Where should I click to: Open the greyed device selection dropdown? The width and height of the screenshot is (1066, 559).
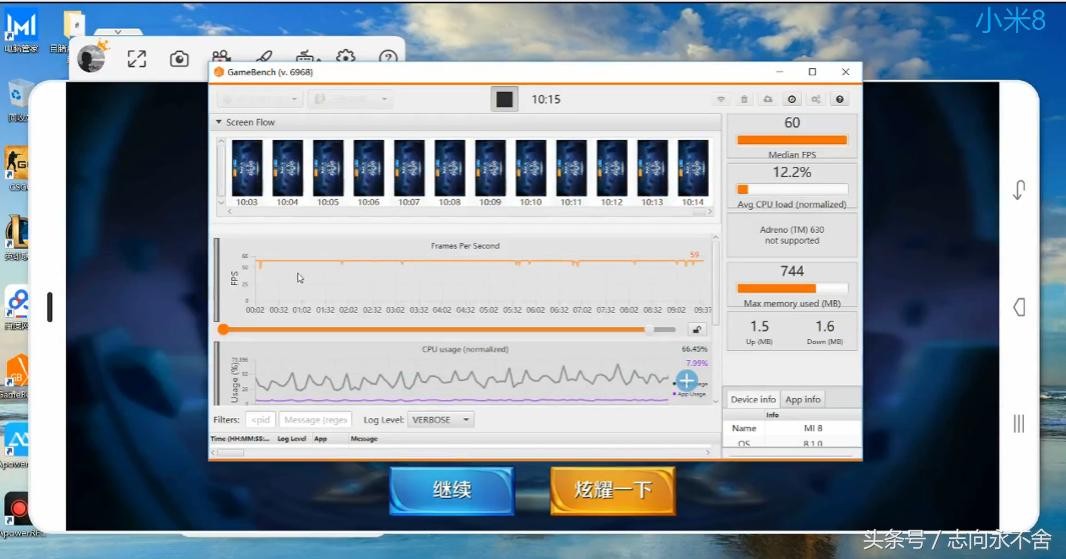pos(258,99)
